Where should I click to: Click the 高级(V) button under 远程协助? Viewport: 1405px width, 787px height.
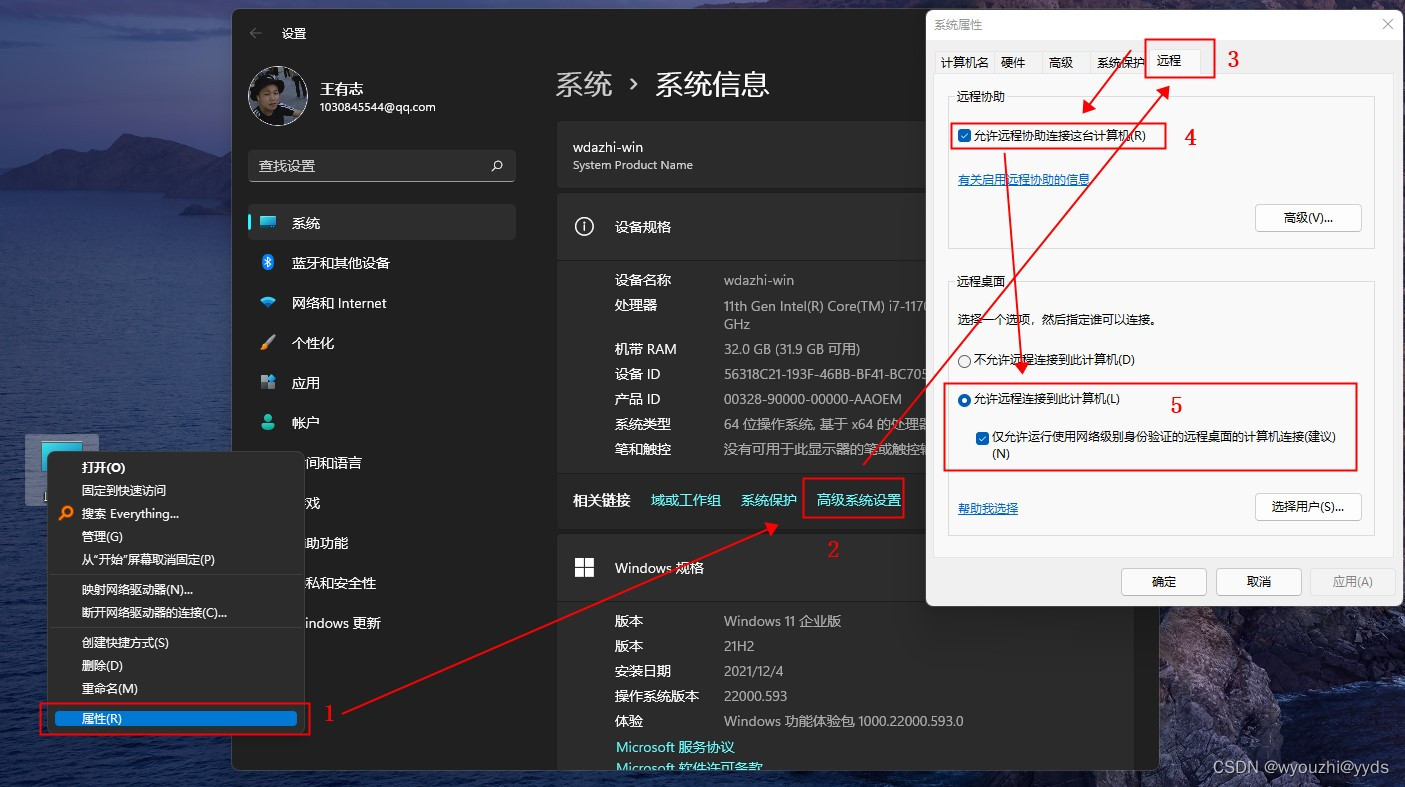point(1308,217)
